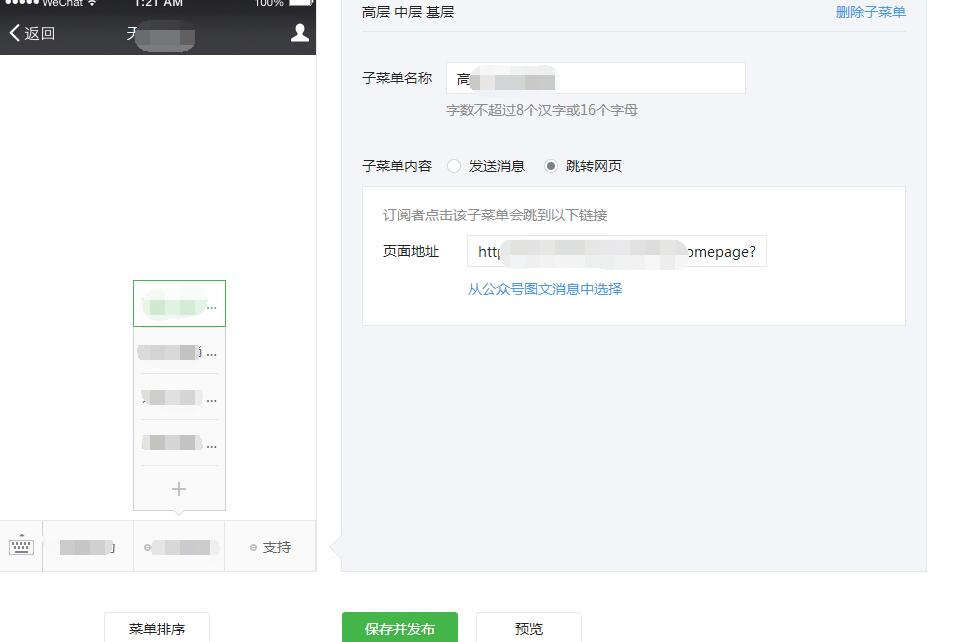The height and width of the screenshot is (642, 955).
Task: Select the first blurred bottom menu item
Action: (x=88, y=547)
